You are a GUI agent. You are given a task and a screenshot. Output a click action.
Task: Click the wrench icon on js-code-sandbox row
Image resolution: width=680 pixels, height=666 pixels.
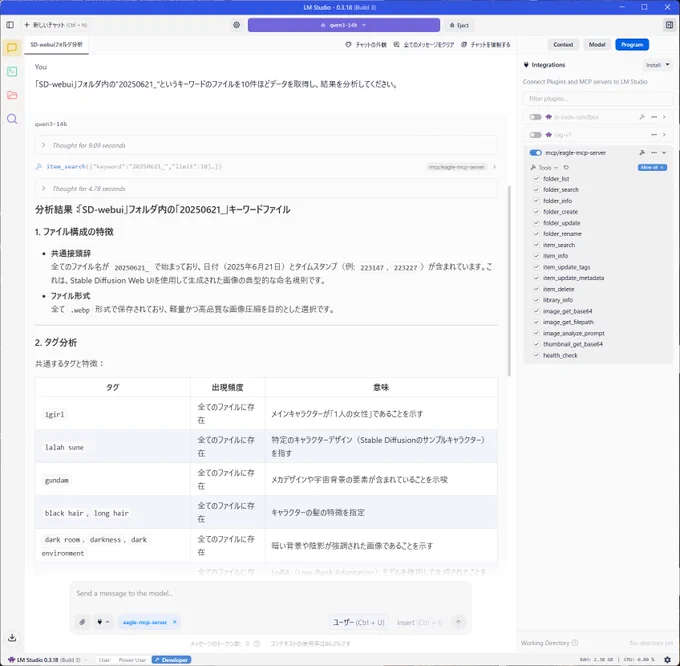point(642,117)
